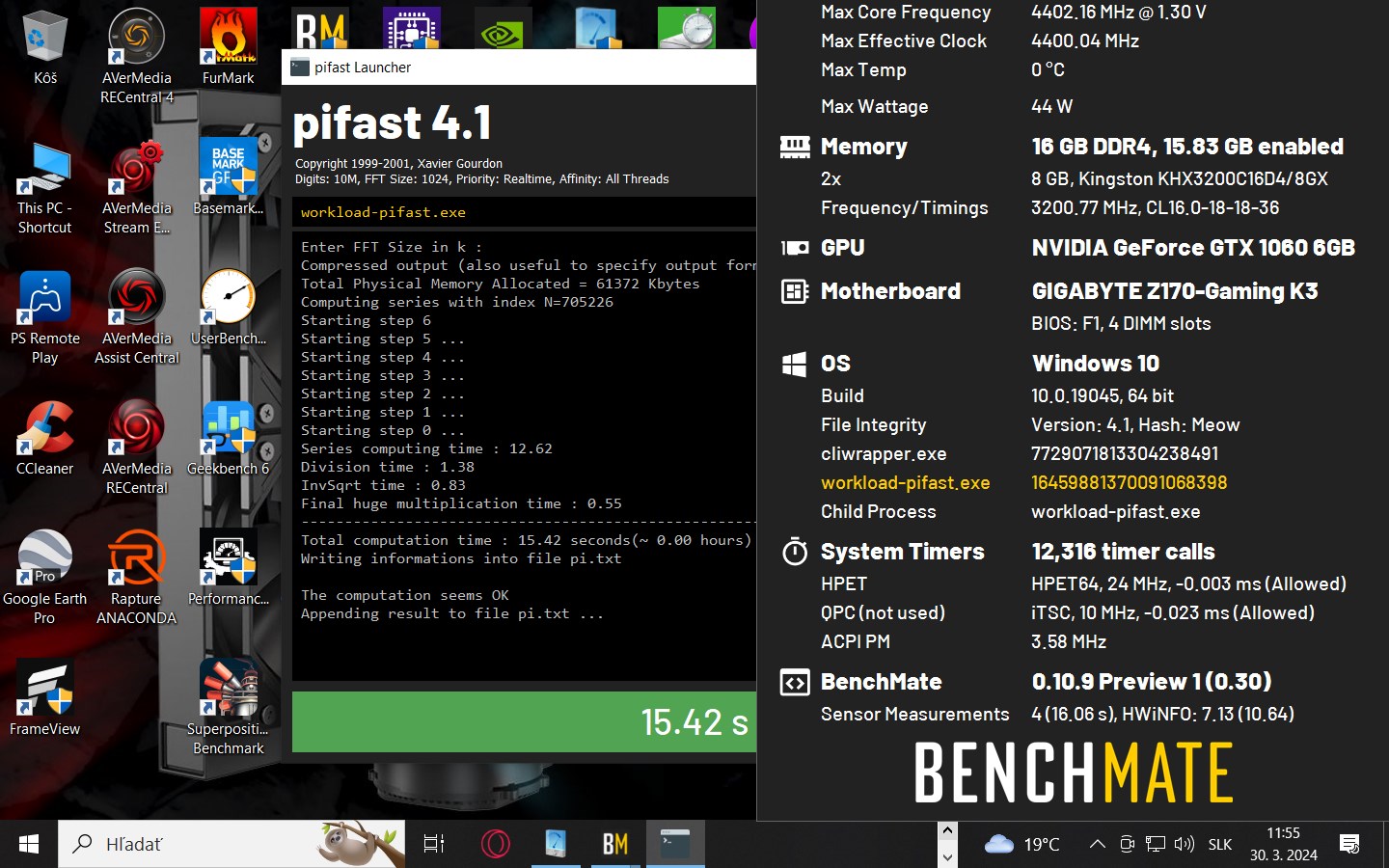Launch Superposition Benchmark desktop icon
Screen dimensions: 1389x868
[x=229, y=707]
